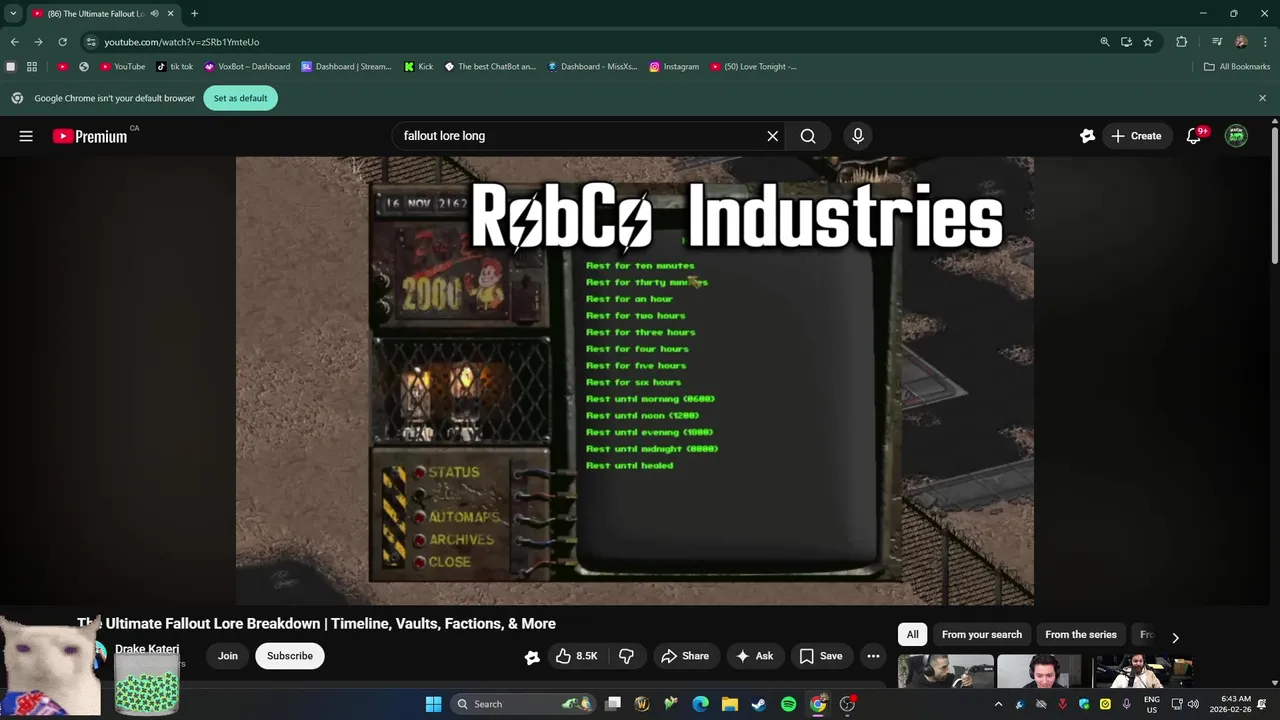The height and width of the screenshot is (720, 1280).
Task: Click the magnifier search button
Action: click(x=808, y=136)
